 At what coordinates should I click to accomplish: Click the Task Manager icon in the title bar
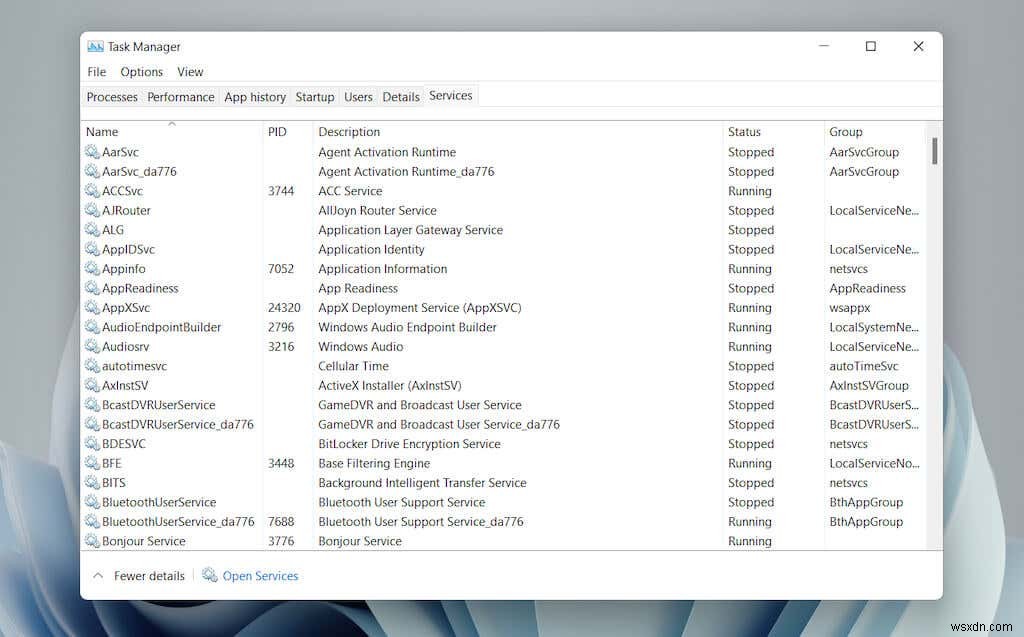point(96,46)
